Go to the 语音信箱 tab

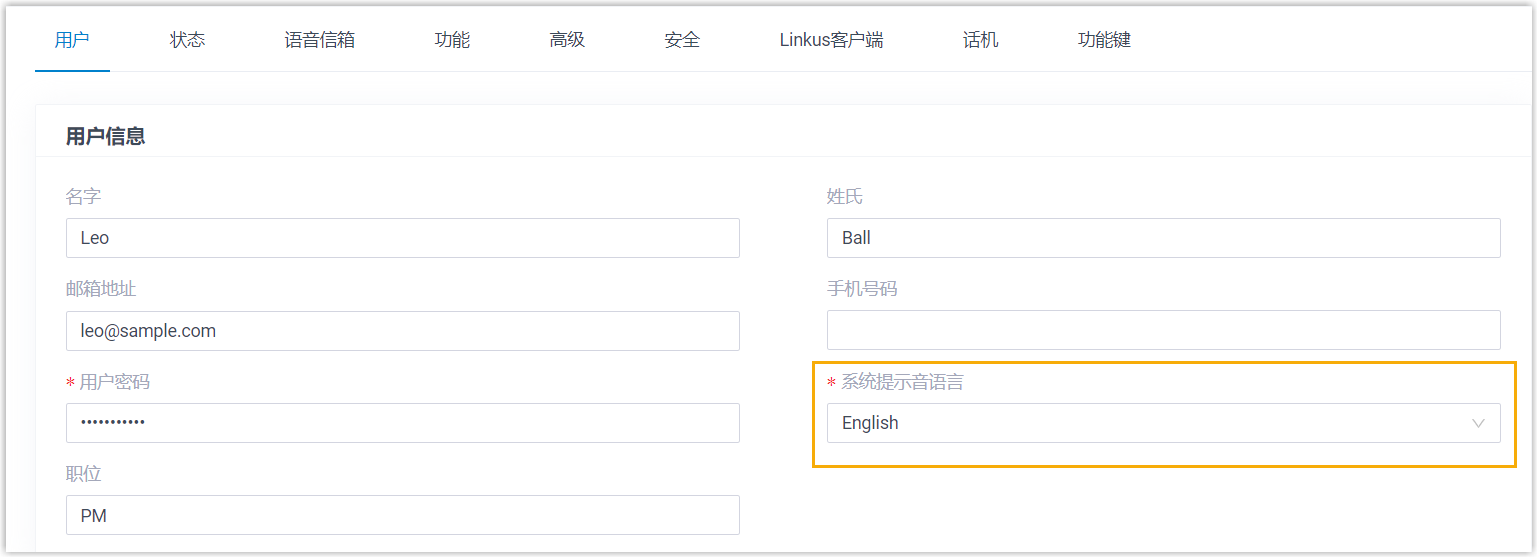coord(319,40)
